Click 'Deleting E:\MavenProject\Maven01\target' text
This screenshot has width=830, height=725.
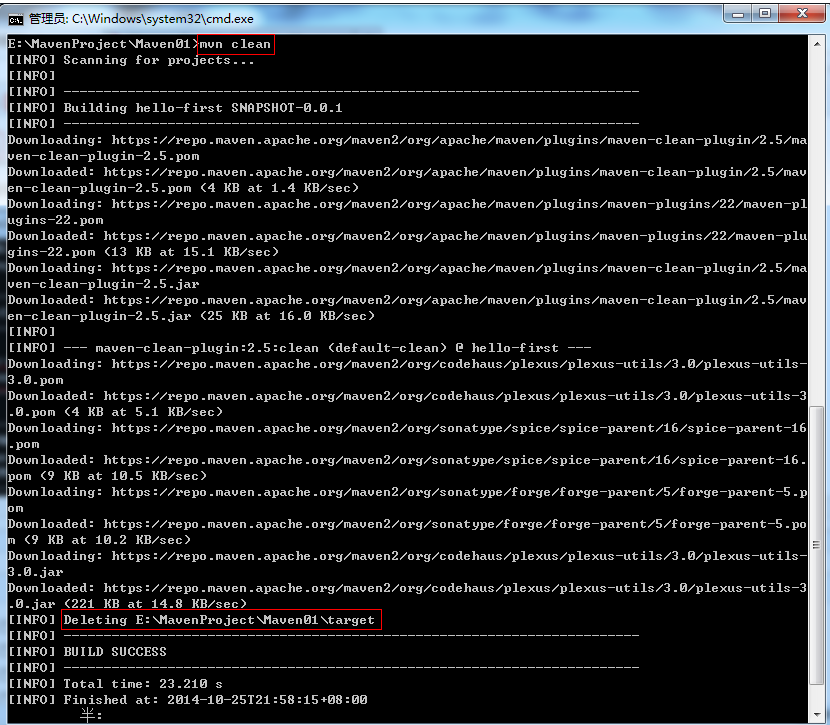(x=219, y=620)
